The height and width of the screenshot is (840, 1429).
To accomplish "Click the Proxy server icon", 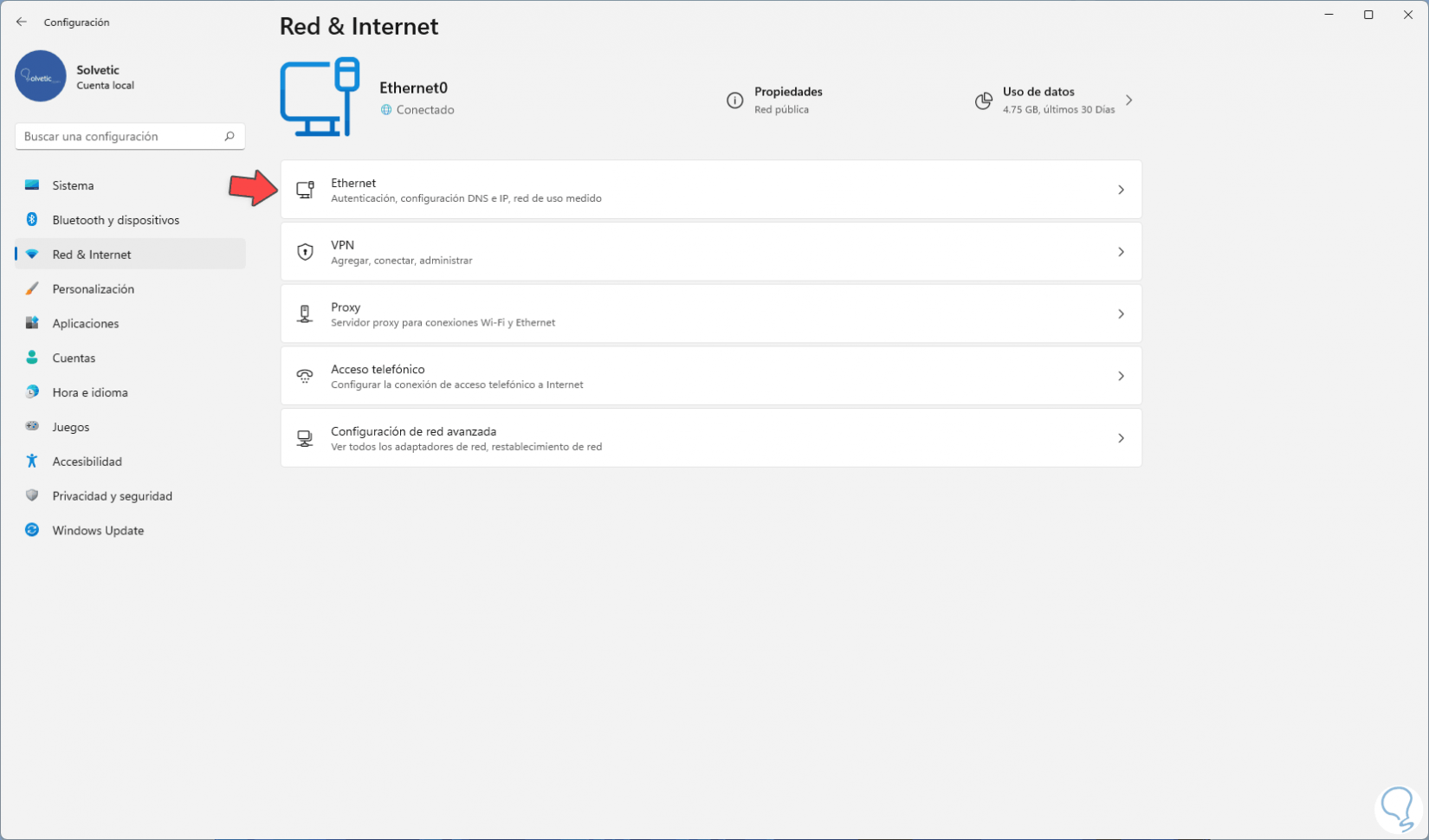I will point(305,314).
